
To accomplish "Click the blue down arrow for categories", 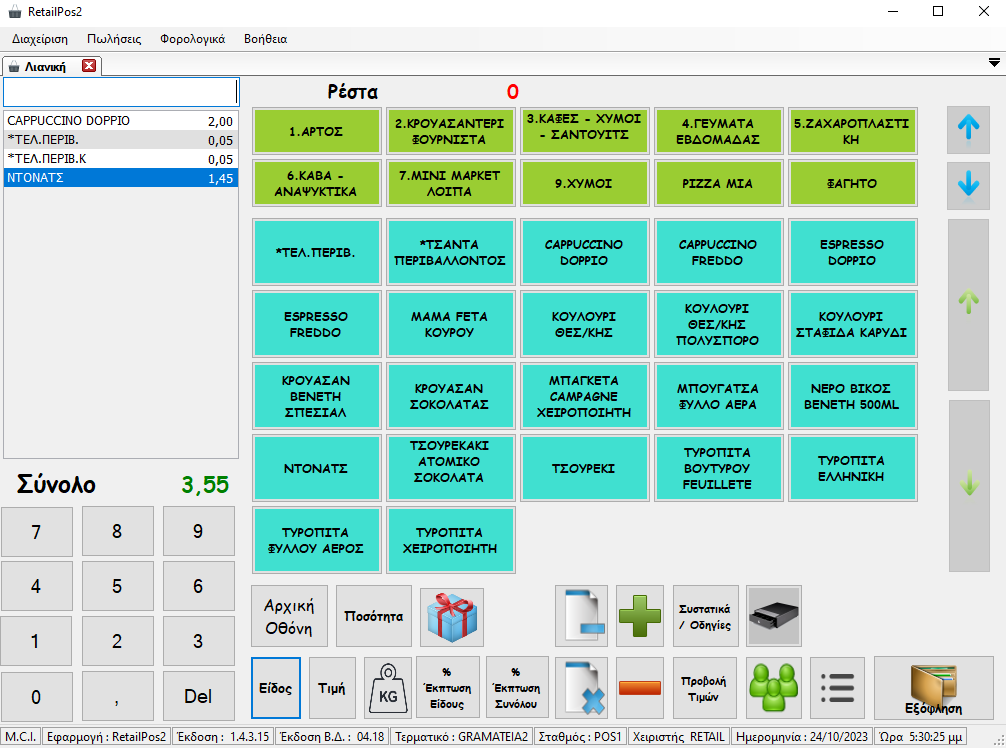I will tap(968, 186).
